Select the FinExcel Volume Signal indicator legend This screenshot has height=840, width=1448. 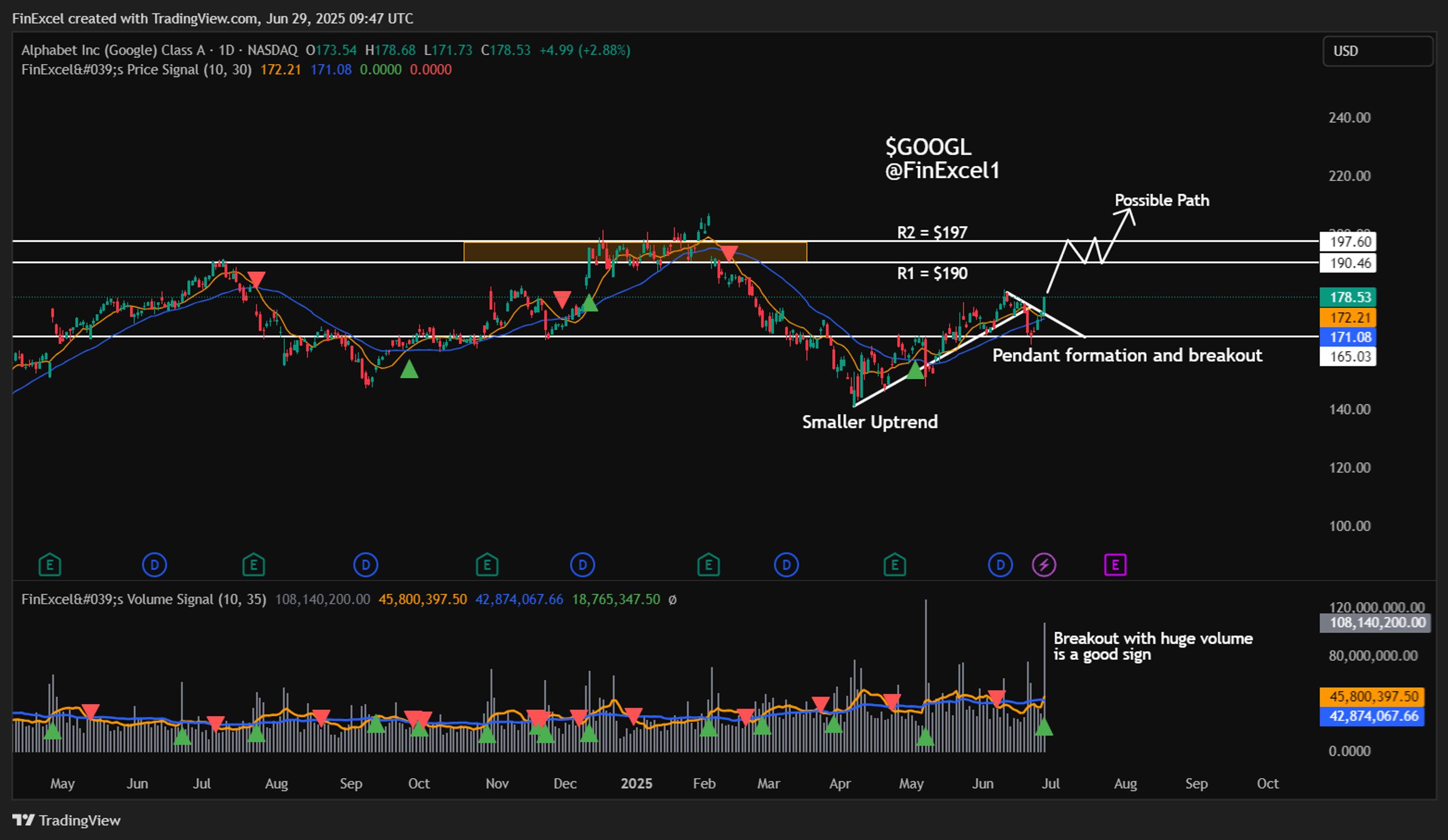tap(144, 599)
